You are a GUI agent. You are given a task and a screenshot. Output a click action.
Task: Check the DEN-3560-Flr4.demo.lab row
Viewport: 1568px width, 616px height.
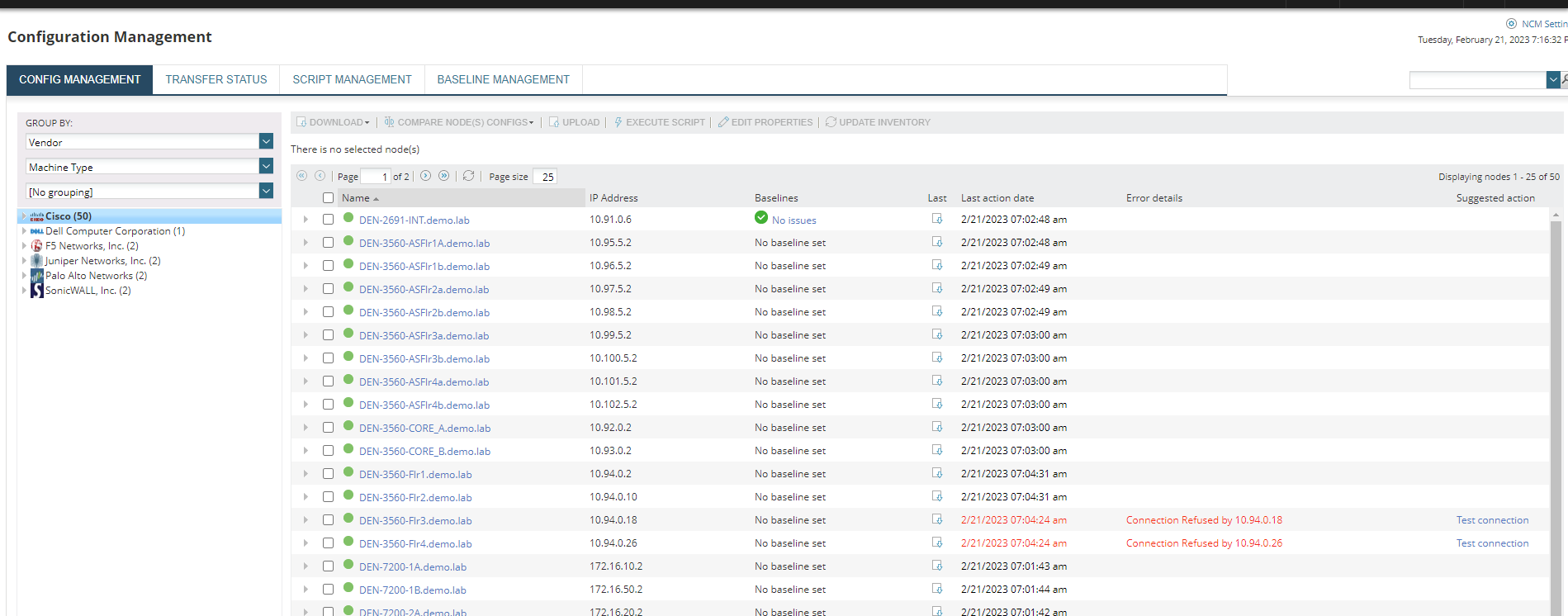[x=328, y=543]
